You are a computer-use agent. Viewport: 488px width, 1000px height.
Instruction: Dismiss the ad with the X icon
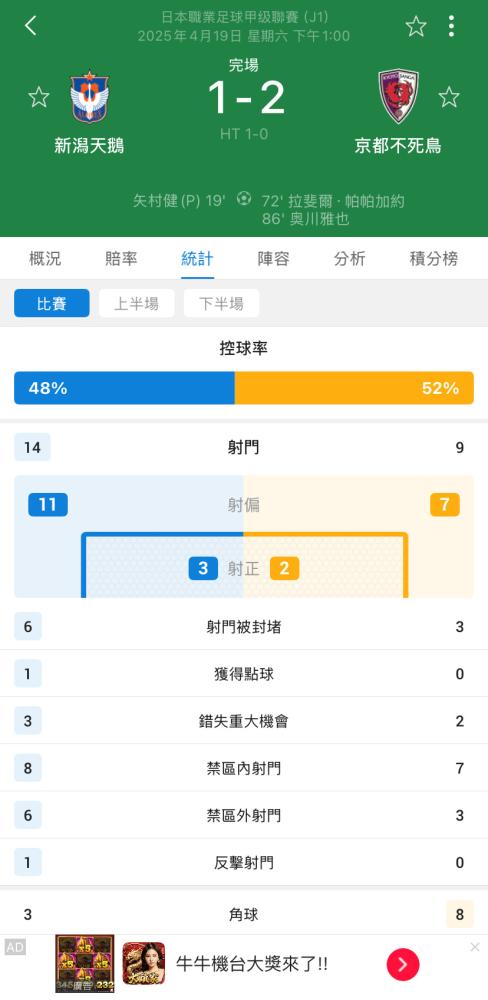(x=475, y=947)
